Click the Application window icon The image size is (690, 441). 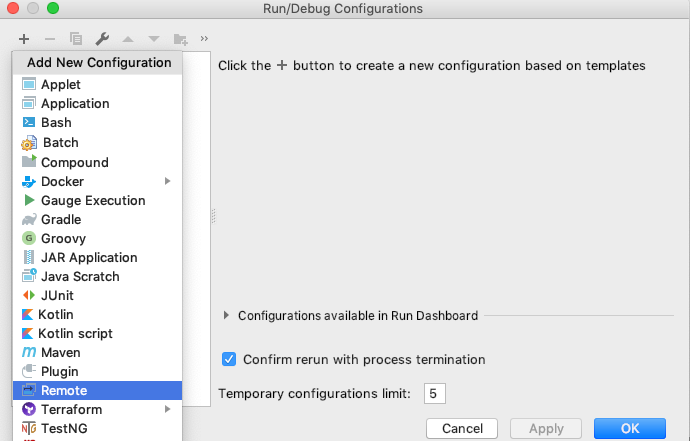(x=29, y=103)
